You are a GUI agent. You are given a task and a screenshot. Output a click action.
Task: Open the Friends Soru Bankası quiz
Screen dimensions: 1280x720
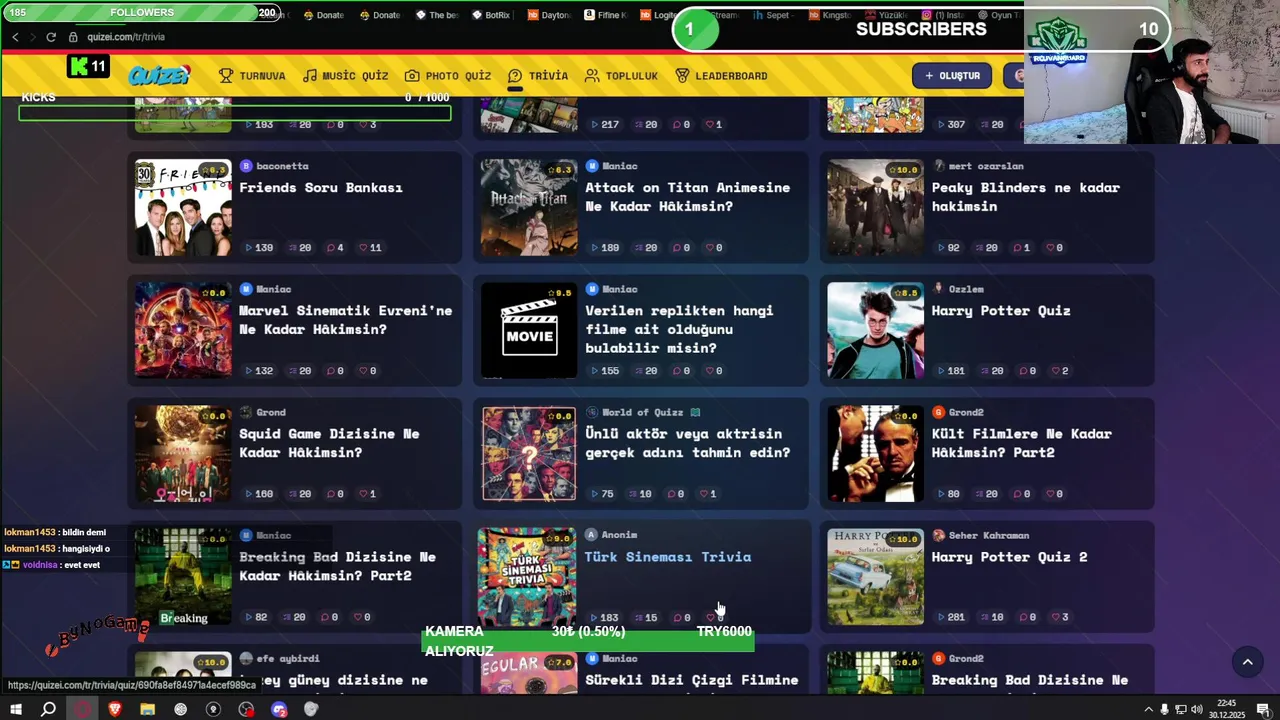tap(320, 188)
